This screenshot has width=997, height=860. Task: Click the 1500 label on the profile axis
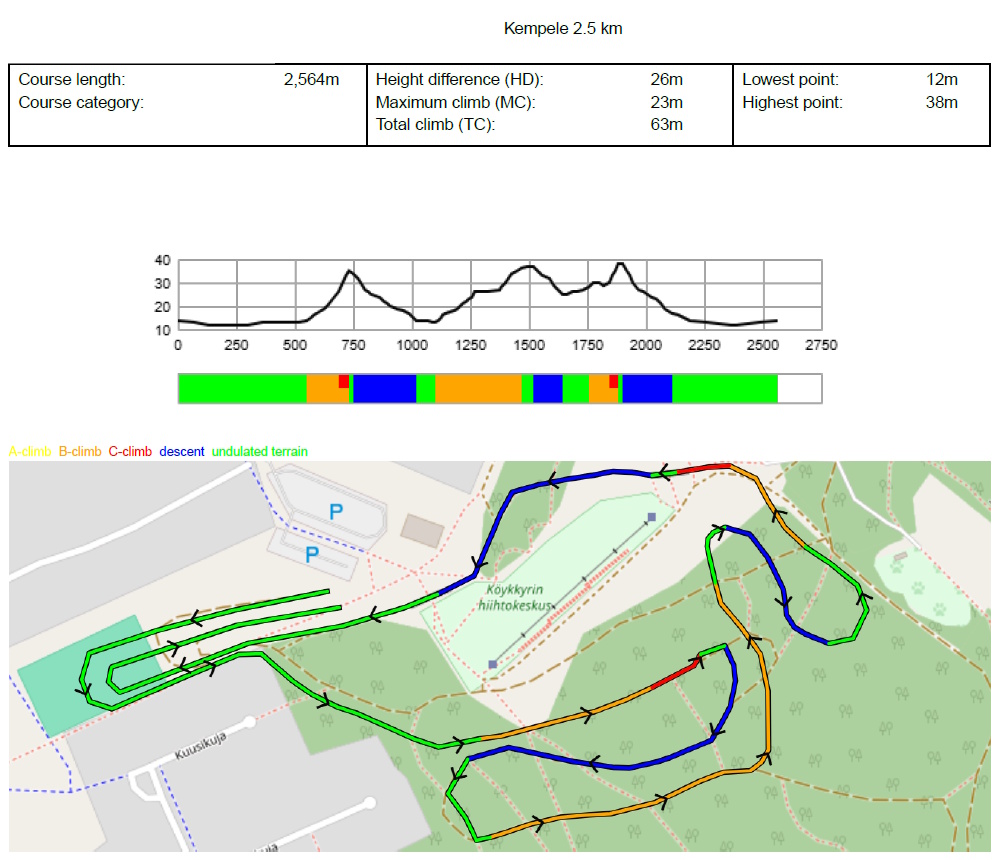(x=529, y=345)
